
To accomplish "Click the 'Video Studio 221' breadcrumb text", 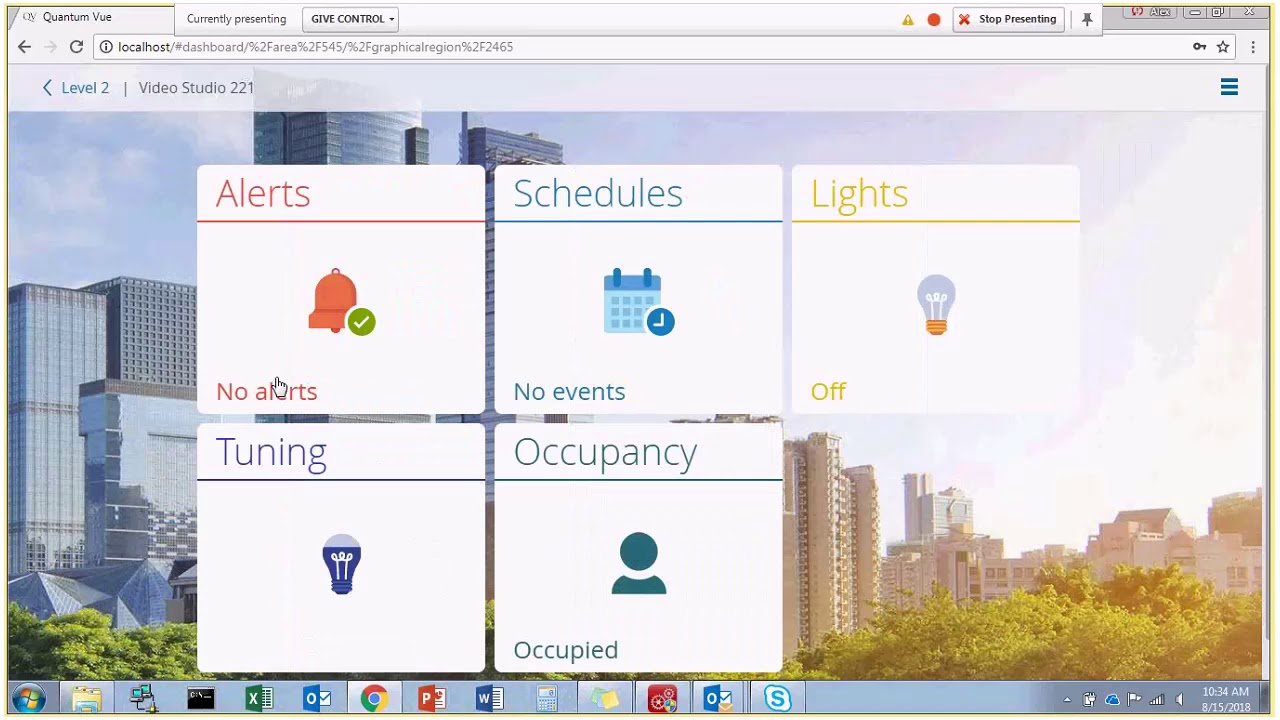I will point(196,88).
